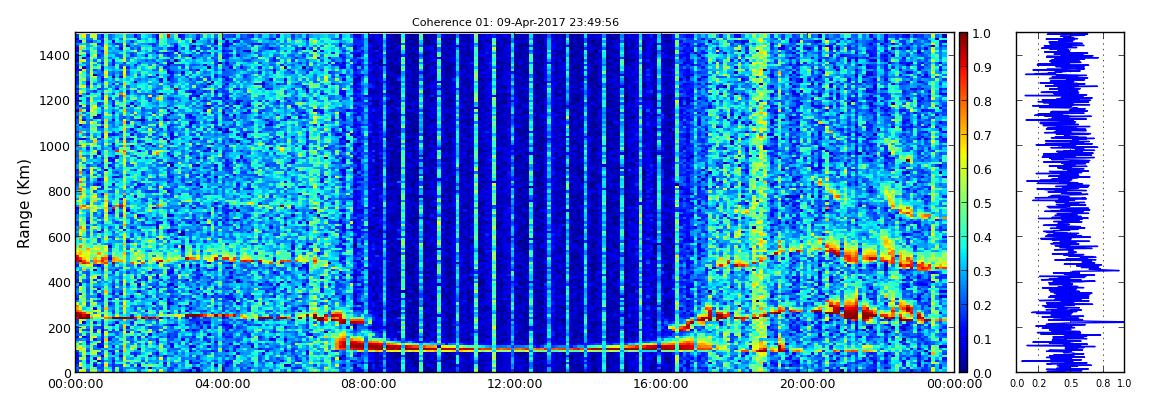
Task: Click the colorbar 1.0 value label
Action: click(x=981, y=34)
